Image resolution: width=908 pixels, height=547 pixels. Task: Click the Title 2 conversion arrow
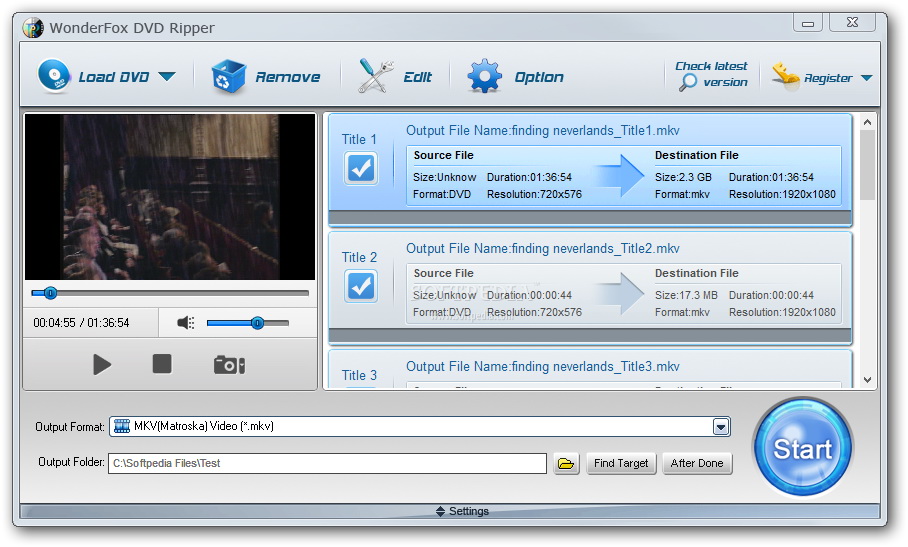pos(620,293)
